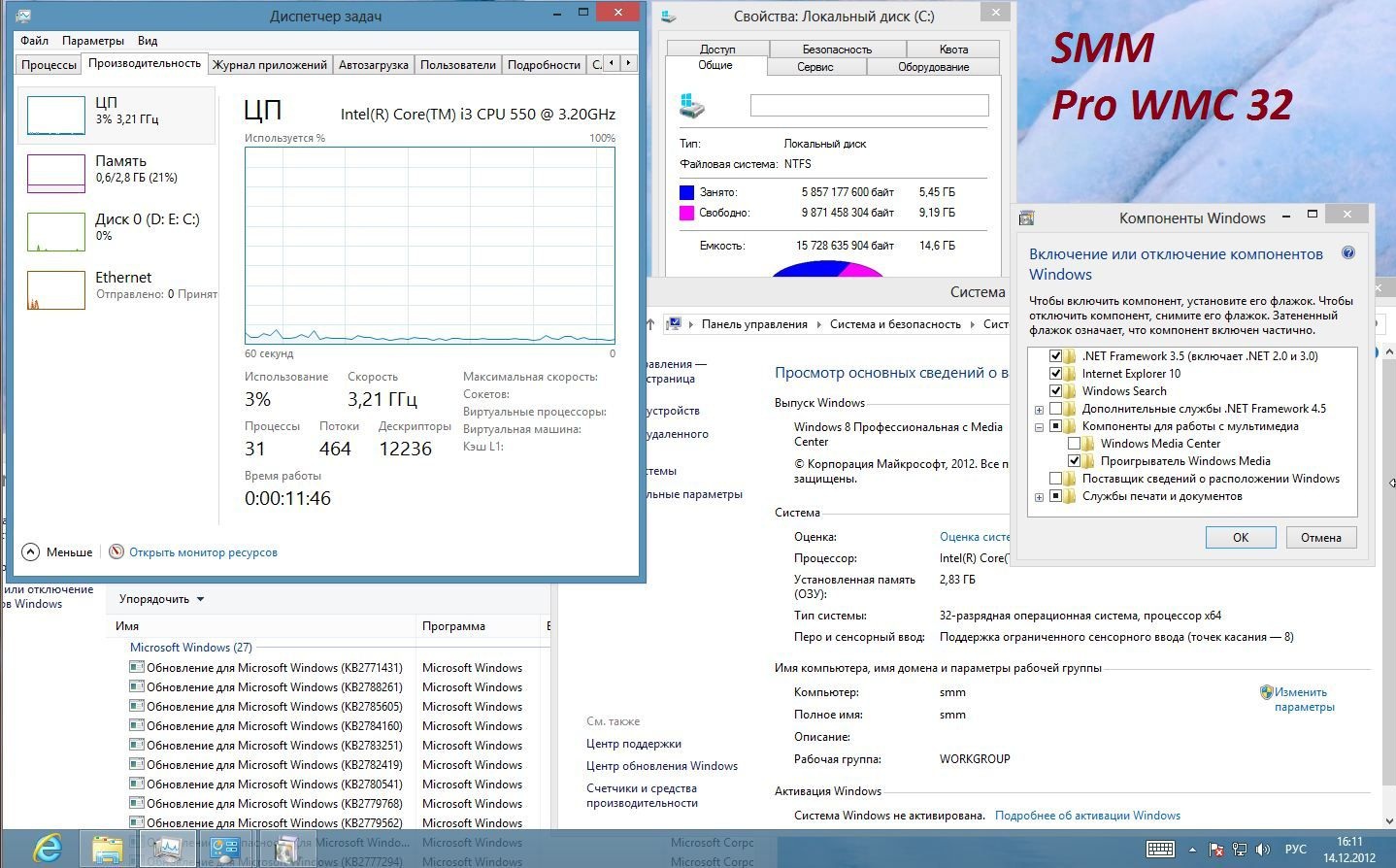This screenshot has height=868, width=1396.
Task: Open the Вид menu in Task Manager
Action: coord(148,41)
